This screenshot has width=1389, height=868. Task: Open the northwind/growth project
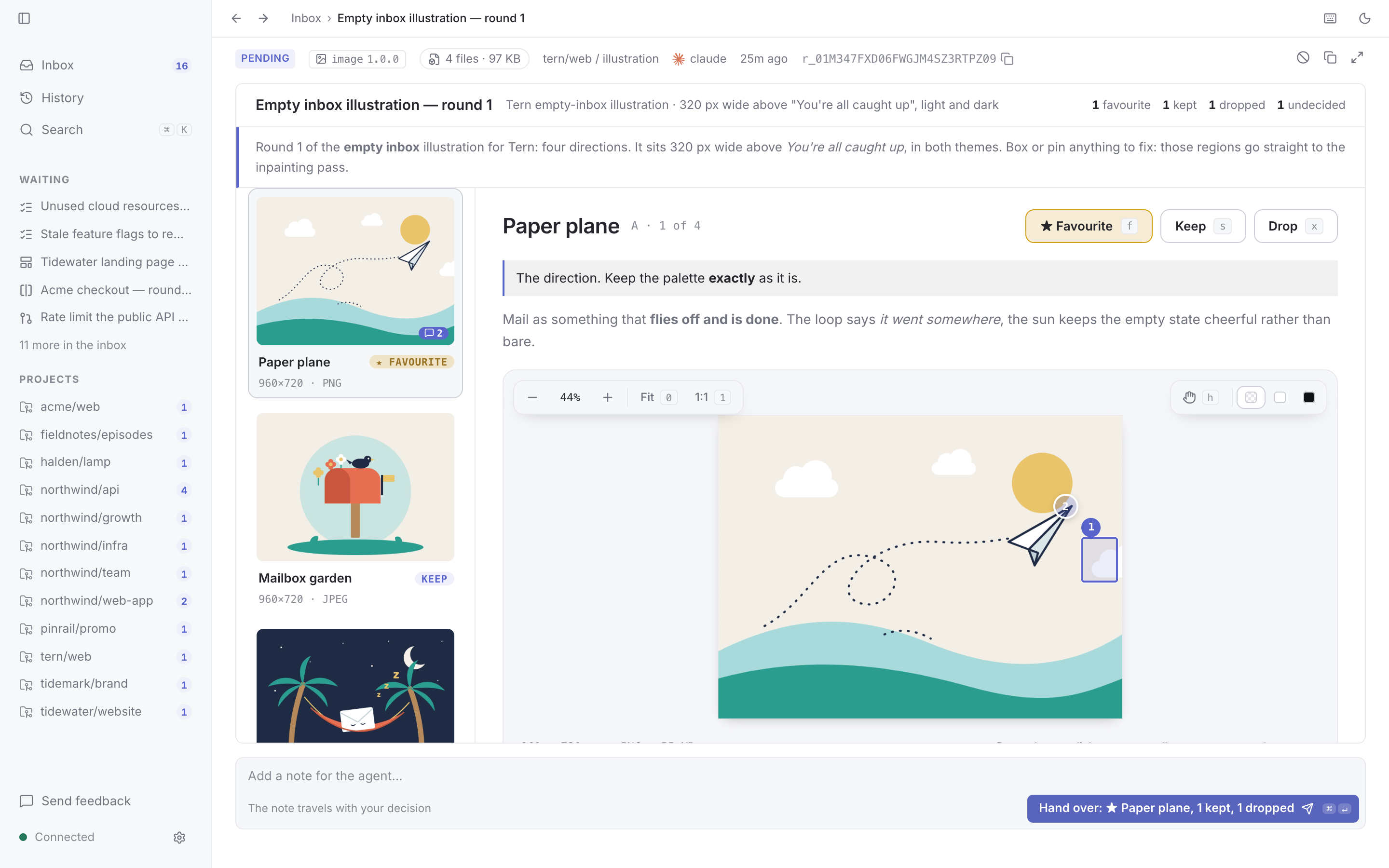coord(106,518)
